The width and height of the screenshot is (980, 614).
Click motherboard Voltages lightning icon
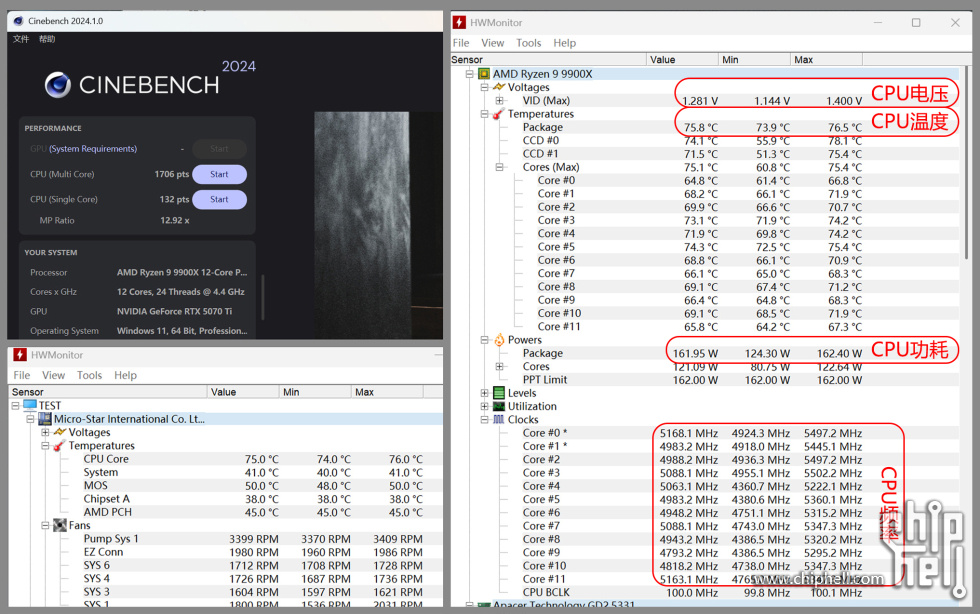coord(59,432)
